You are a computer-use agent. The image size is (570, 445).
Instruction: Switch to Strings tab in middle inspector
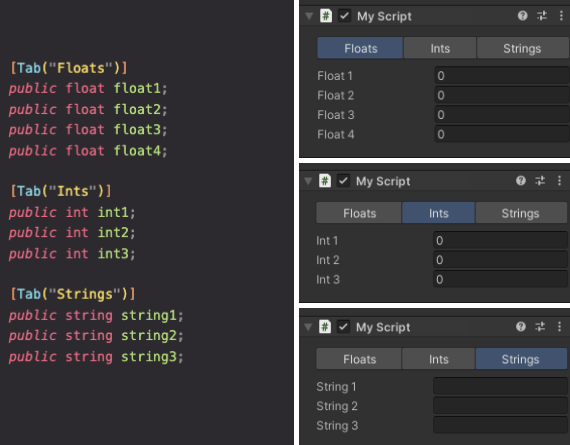(x=521, y=213)
